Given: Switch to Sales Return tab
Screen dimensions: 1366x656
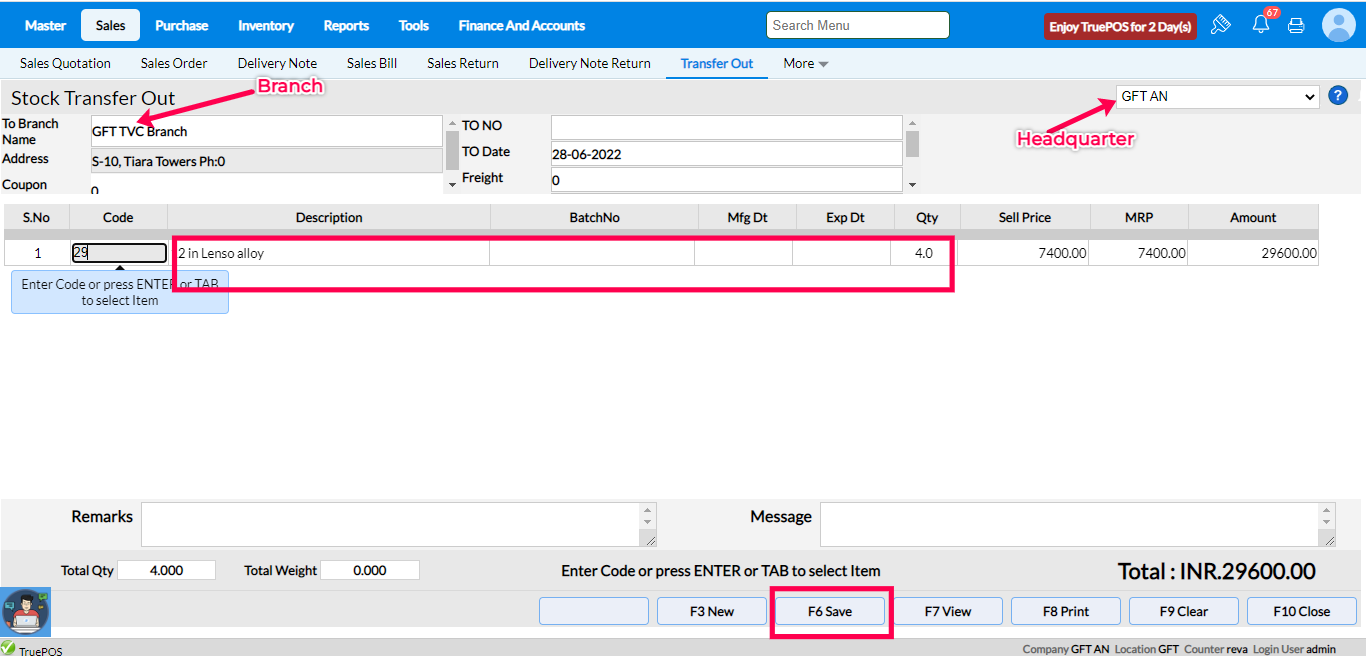Looking at the screenshot, I should coord(463,63).
